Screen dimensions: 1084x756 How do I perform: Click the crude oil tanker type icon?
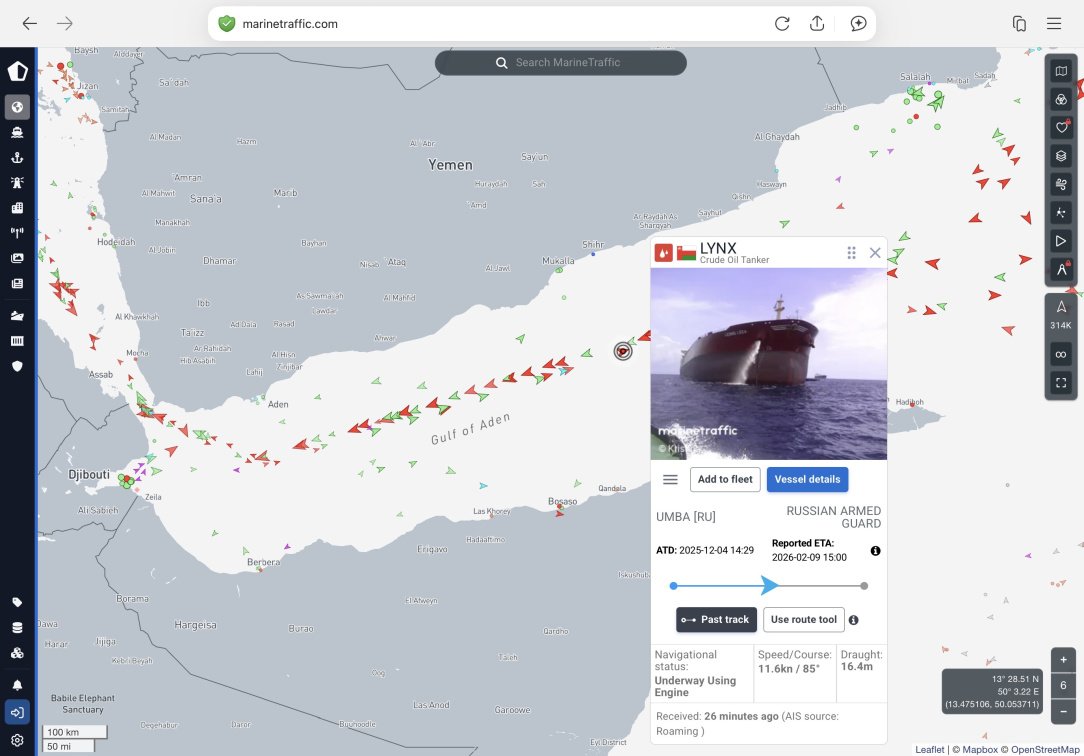click(664, 253)
